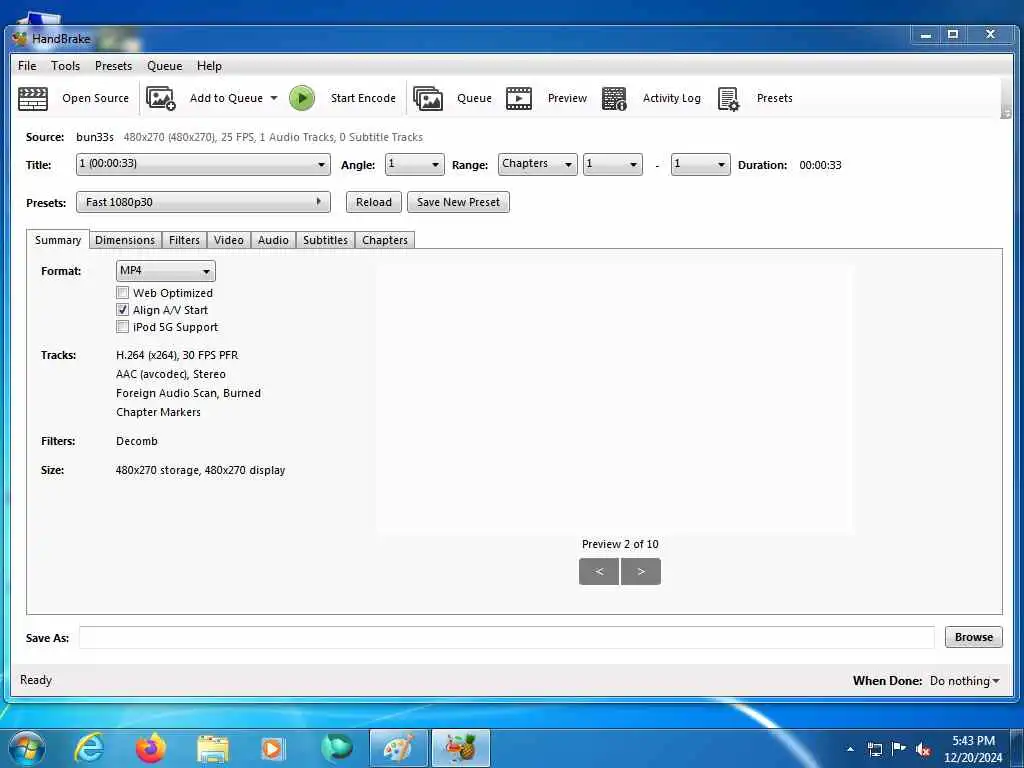
Task: Expand the Add to Queue dropdown arrow
Action: click(274, 98)
